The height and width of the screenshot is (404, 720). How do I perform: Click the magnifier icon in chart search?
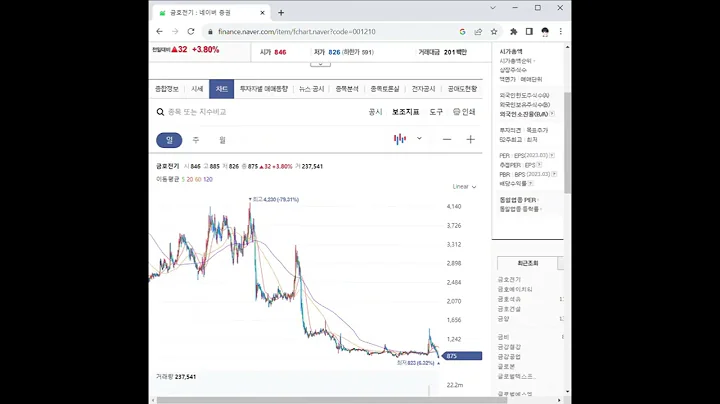(x=160, y=112)
